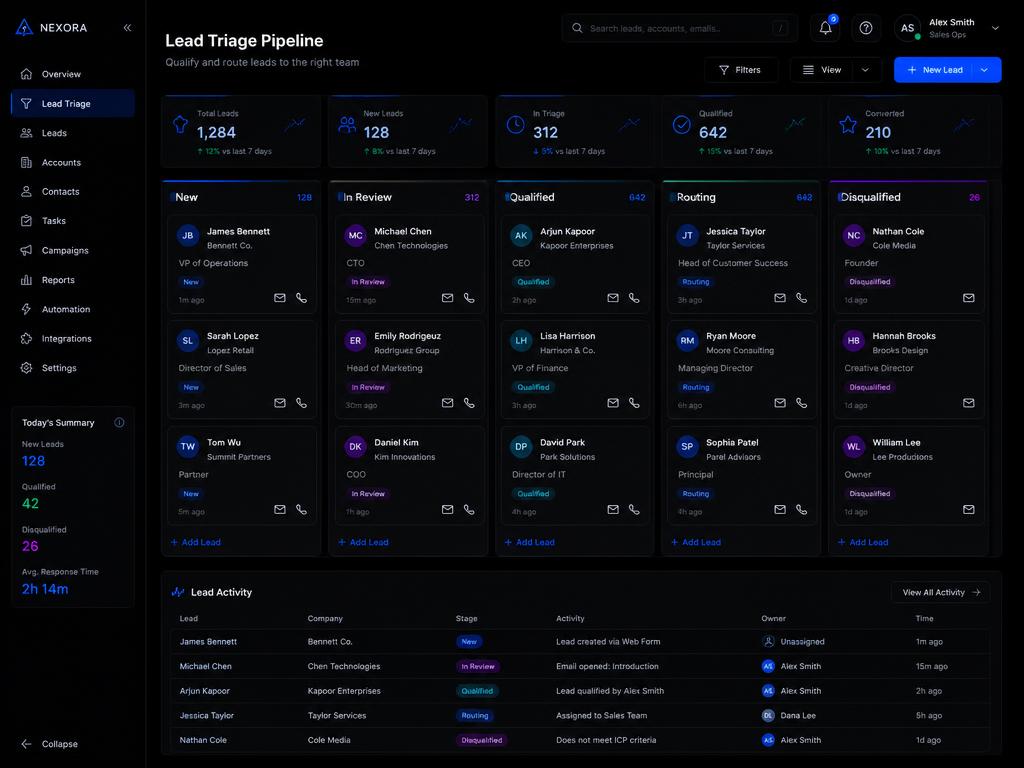Viewport: 1024px width, 768px height.
Task: Click the View button
Action: click(823, 70)
